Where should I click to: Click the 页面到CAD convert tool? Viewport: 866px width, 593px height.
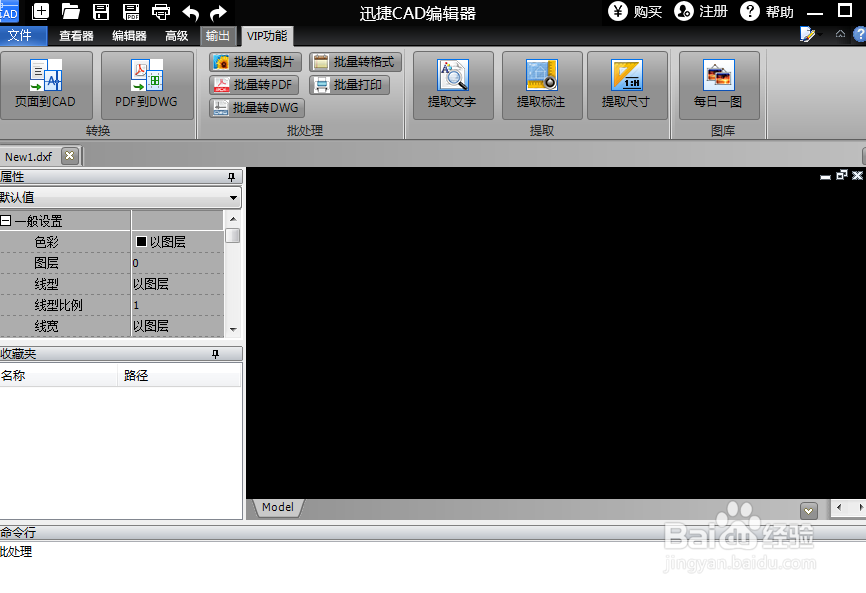(46, 85)
